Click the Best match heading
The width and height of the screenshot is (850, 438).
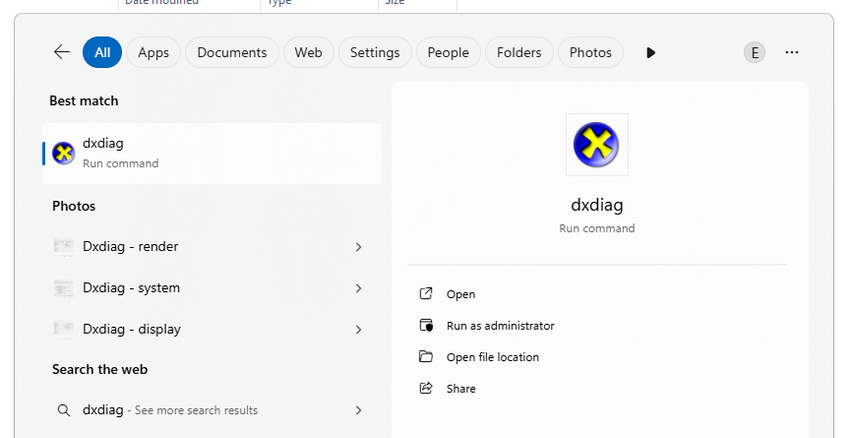(83, 101)
